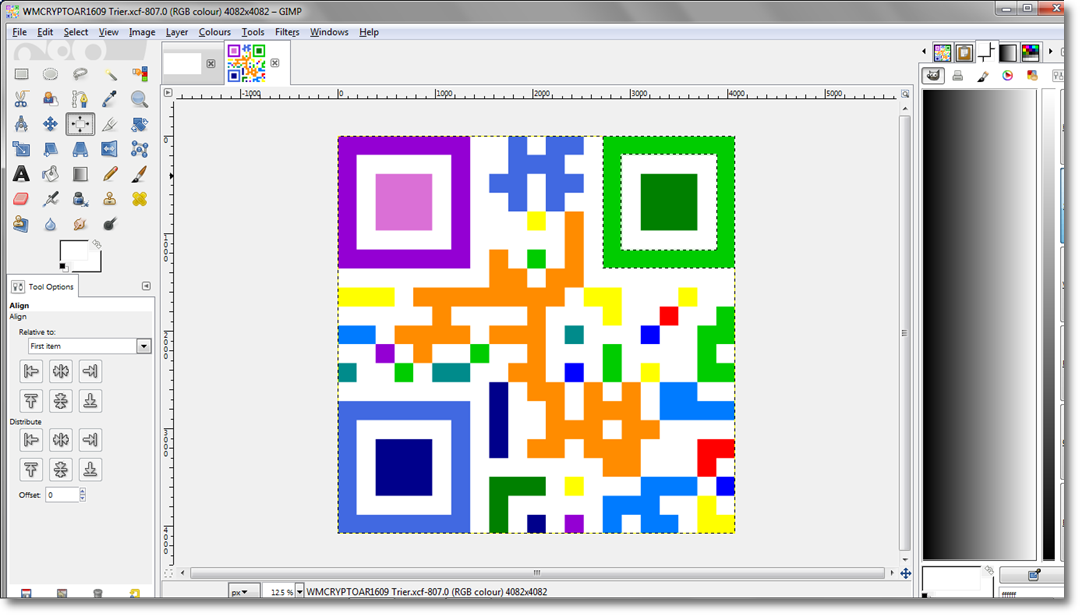Activate the Dodge/Burn tool

coord(110,224)
